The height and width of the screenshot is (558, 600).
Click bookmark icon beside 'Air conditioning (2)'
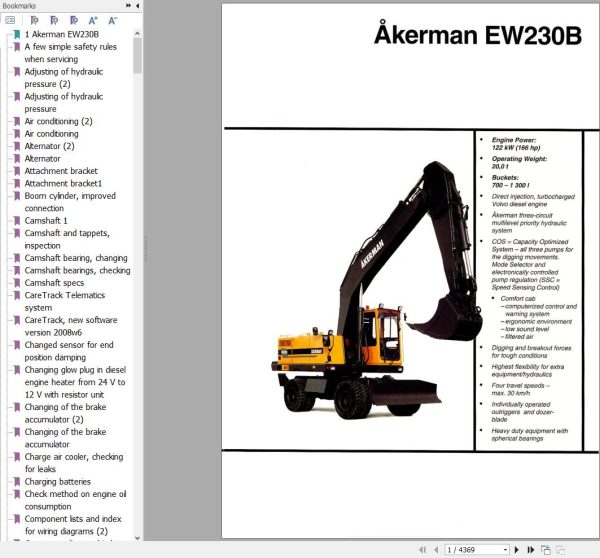pyautogui.click(x=17, y=121)
